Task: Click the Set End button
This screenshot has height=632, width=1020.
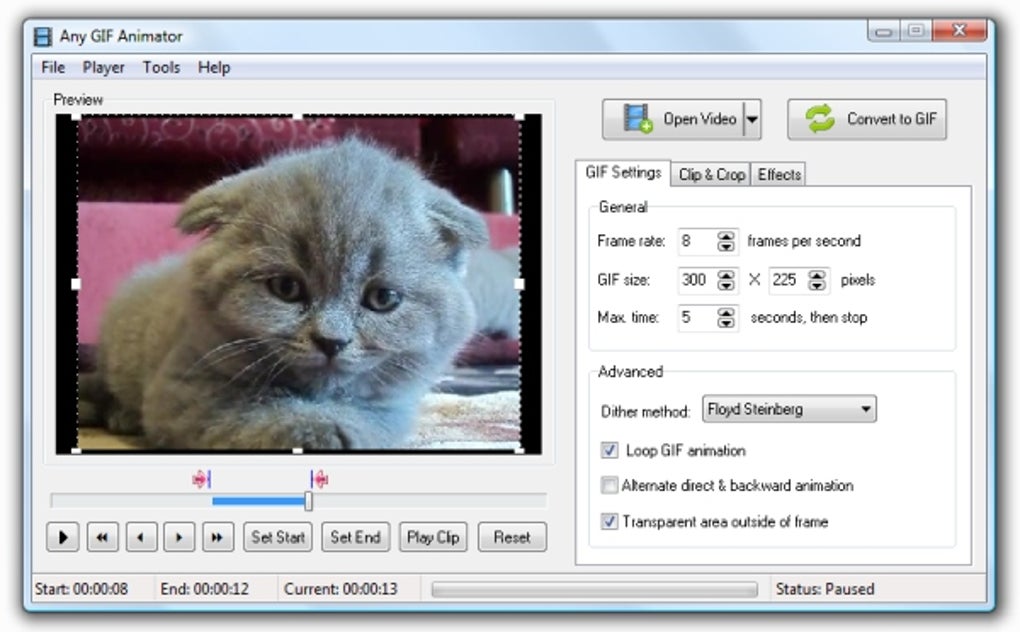Action: click(x=355, y=537)
